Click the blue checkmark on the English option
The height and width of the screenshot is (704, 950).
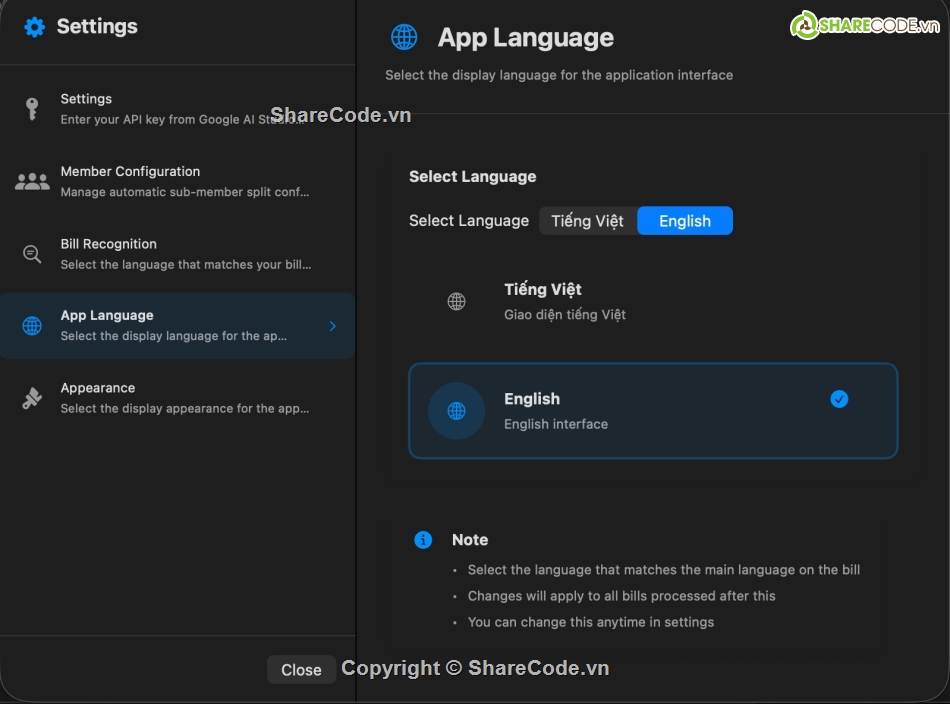[839, 399]
